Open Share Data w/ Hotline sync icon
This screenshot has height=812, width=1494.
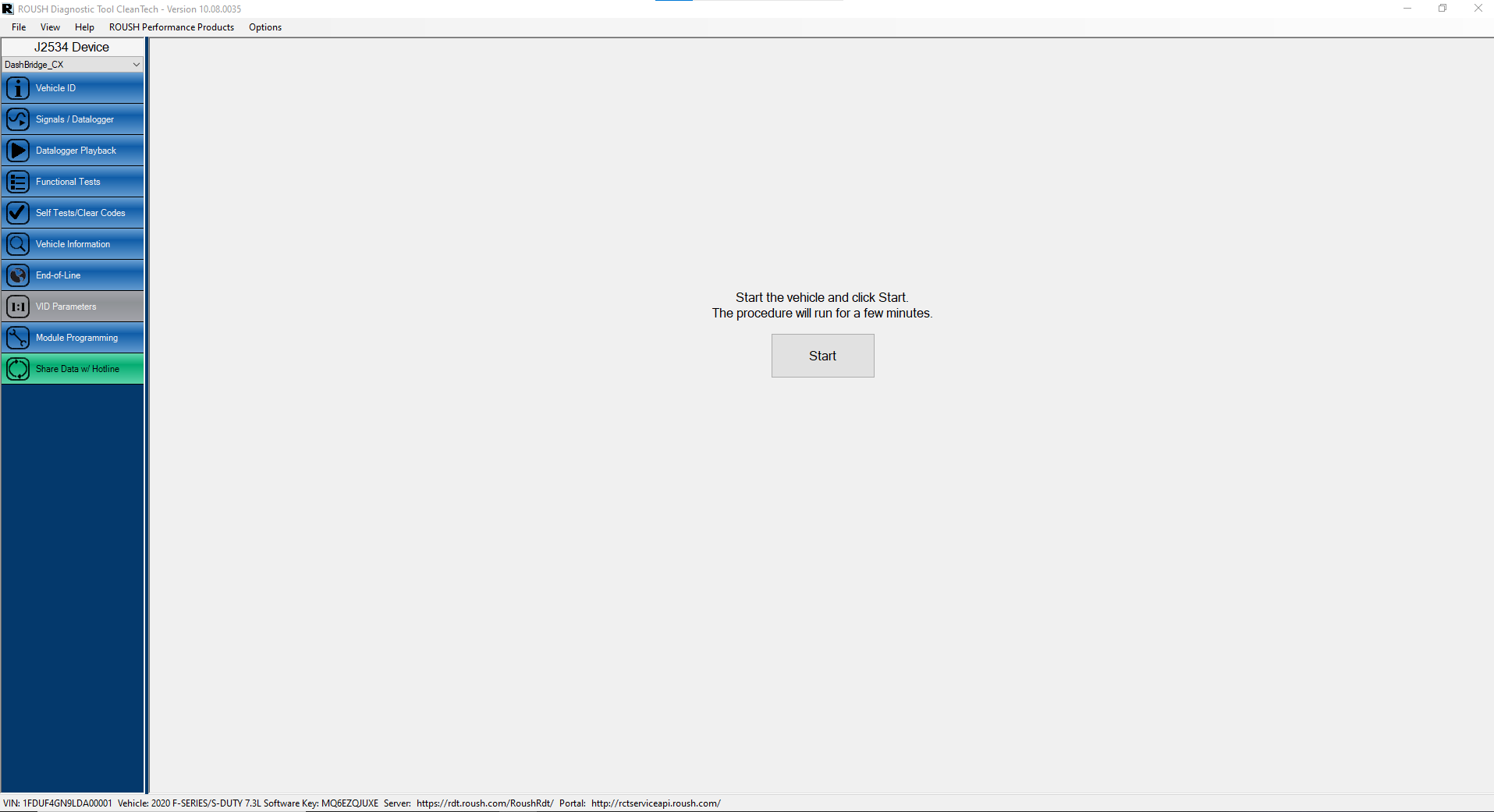(x=18, y=368)
